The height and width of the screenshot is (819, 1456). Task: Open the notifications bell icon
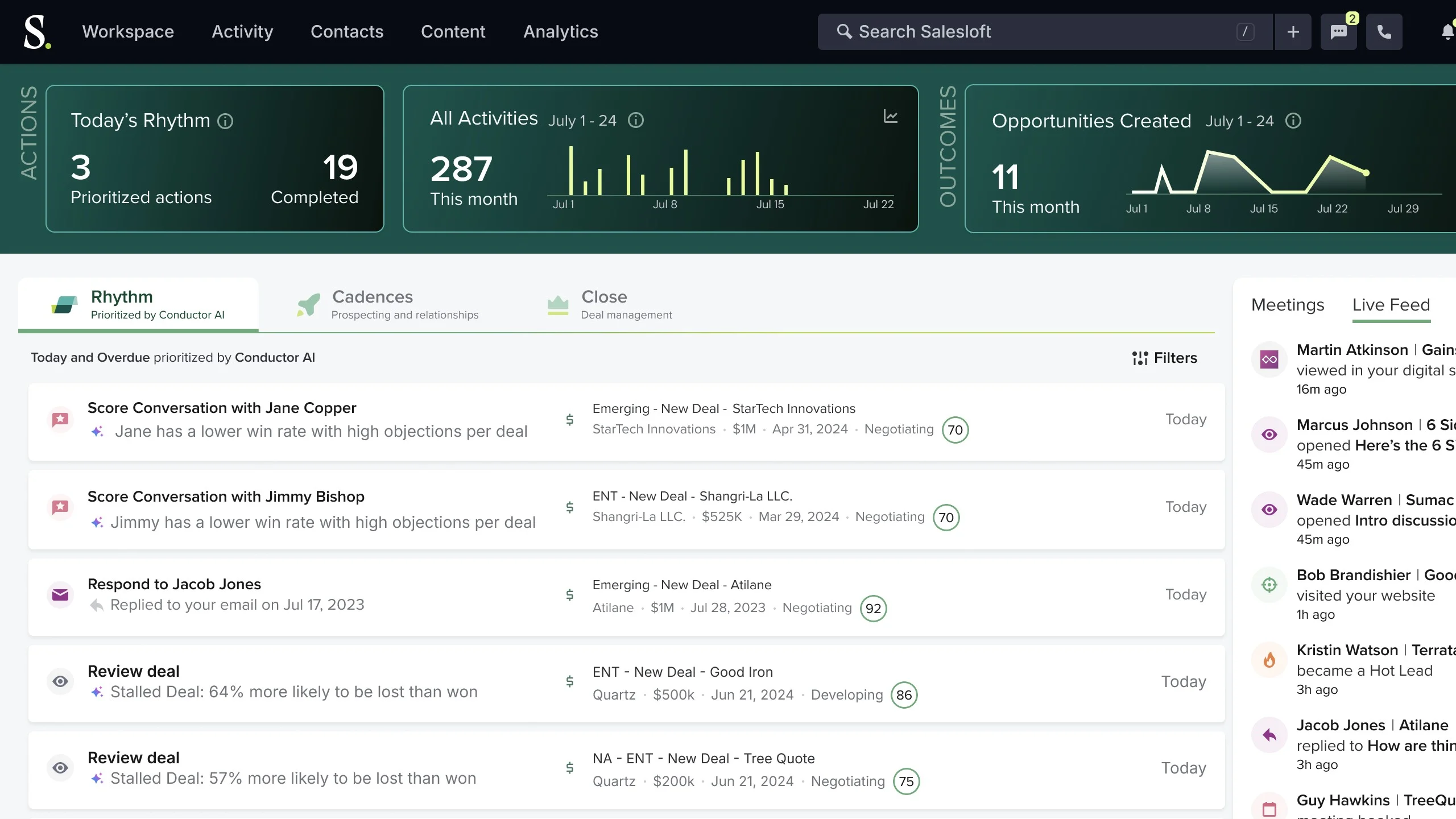(x=1448, y=32)
